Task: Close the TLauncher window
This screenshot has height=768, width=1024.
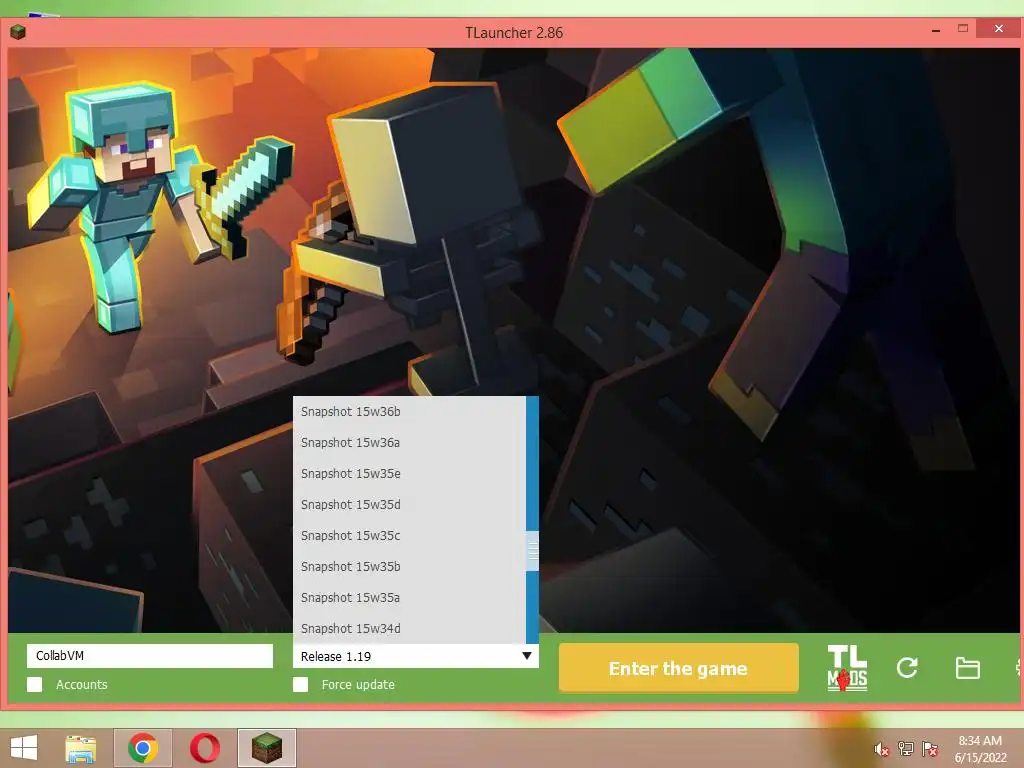Action: pyautogui.click(x=999, y=29)
